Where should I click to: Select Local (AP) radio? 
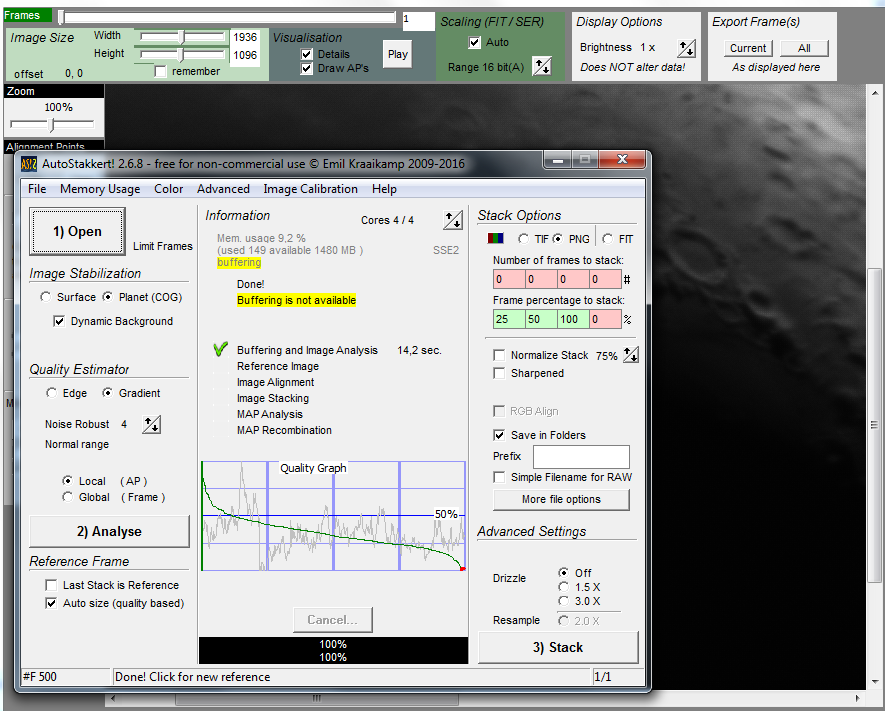click(x=68, y=481)
